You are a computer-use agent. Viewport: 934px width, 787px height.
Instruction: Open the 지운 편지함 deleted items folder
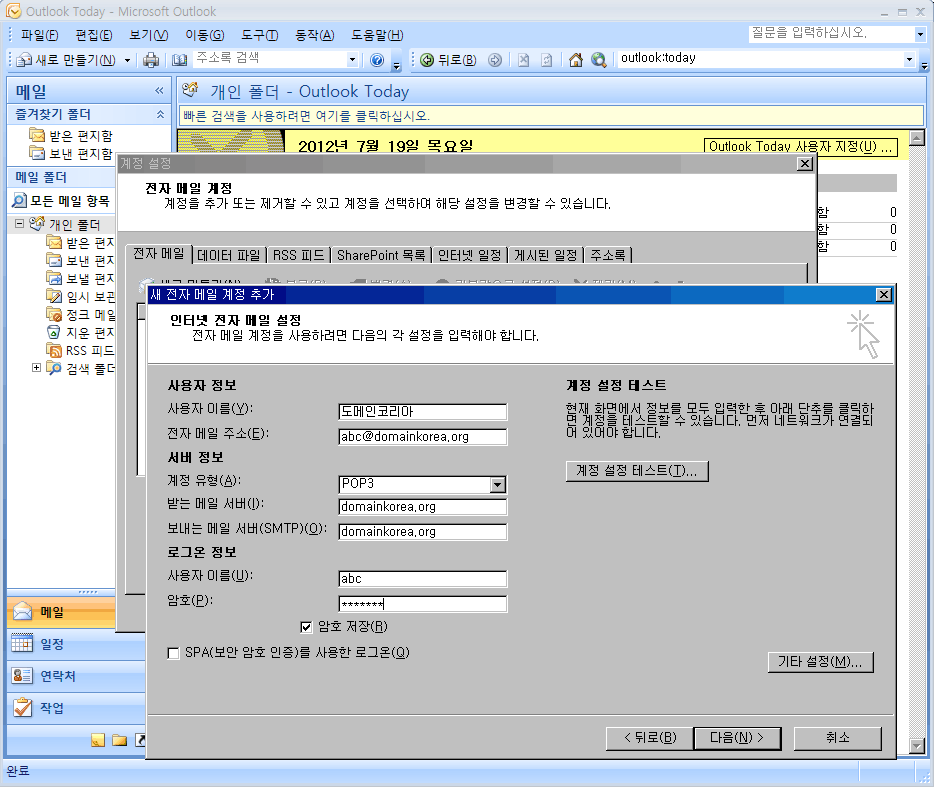click(x=80, y=332)
